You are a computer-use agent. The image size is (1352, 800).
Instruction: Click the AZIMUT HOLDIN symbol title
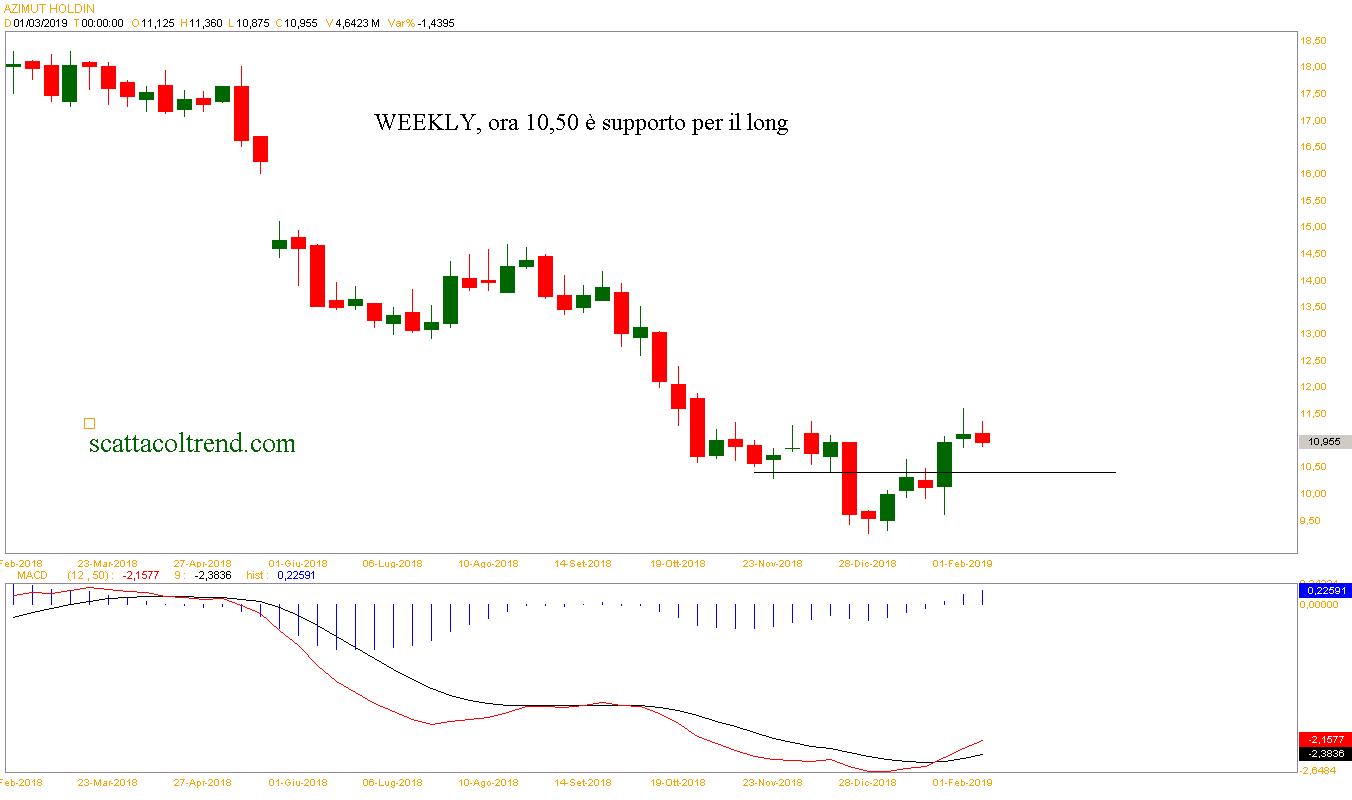coord(50,8)
